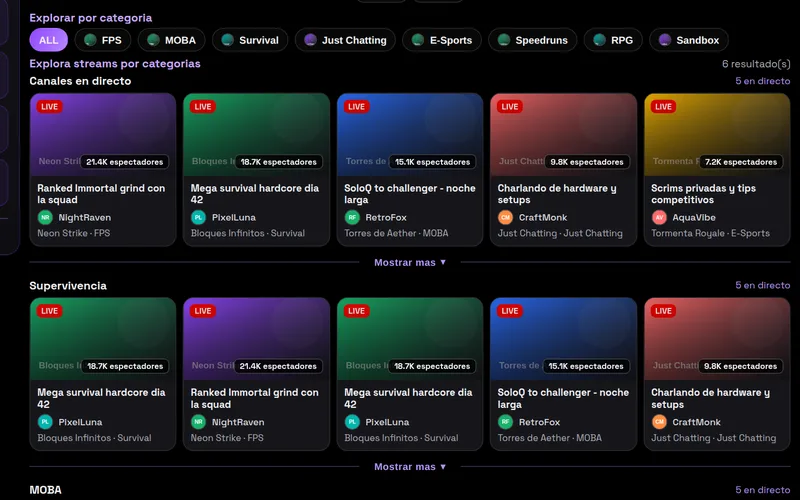The width and height of the screenshot is (800, 500).
Task: Click '15.1K espectadores' badge in Supervivencia
Action: click(586, 366)
